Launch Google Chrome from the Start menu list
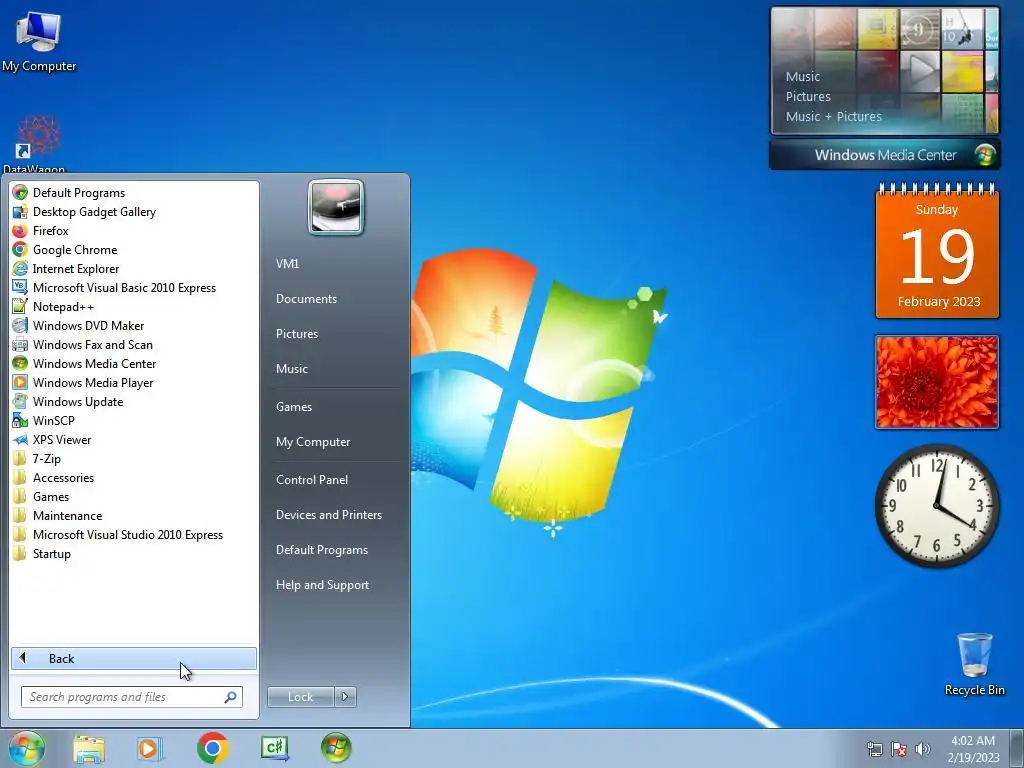Screen dimensions: 1024x768 click(74, 249)
